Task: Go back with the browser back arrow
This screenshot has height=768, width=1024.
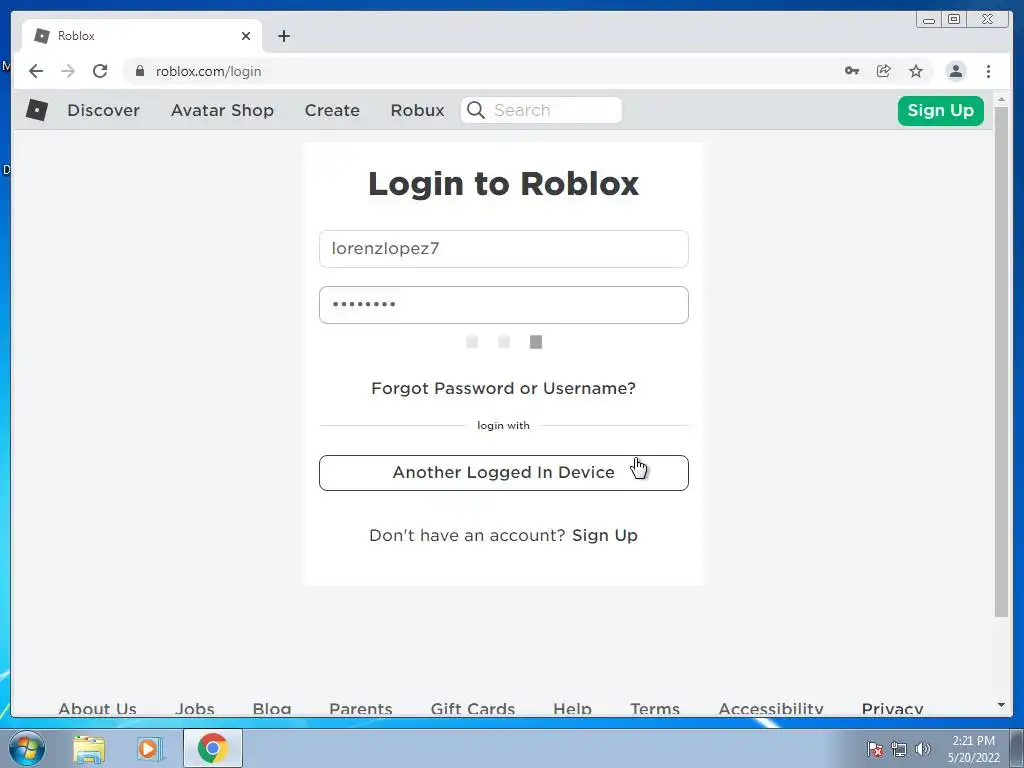Action: tap(36, 71)
